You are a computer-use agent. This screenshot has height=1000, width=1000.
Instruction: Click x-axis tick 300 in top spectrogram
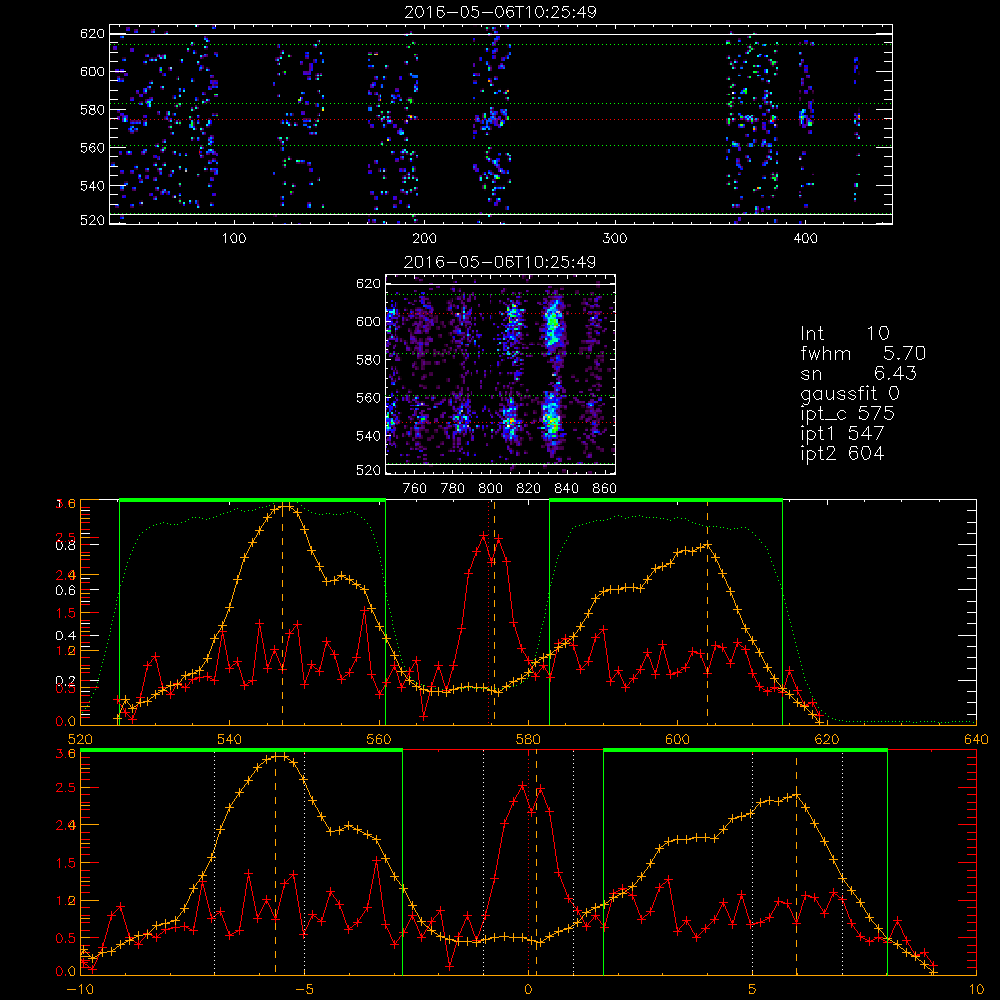pos(615,239)
